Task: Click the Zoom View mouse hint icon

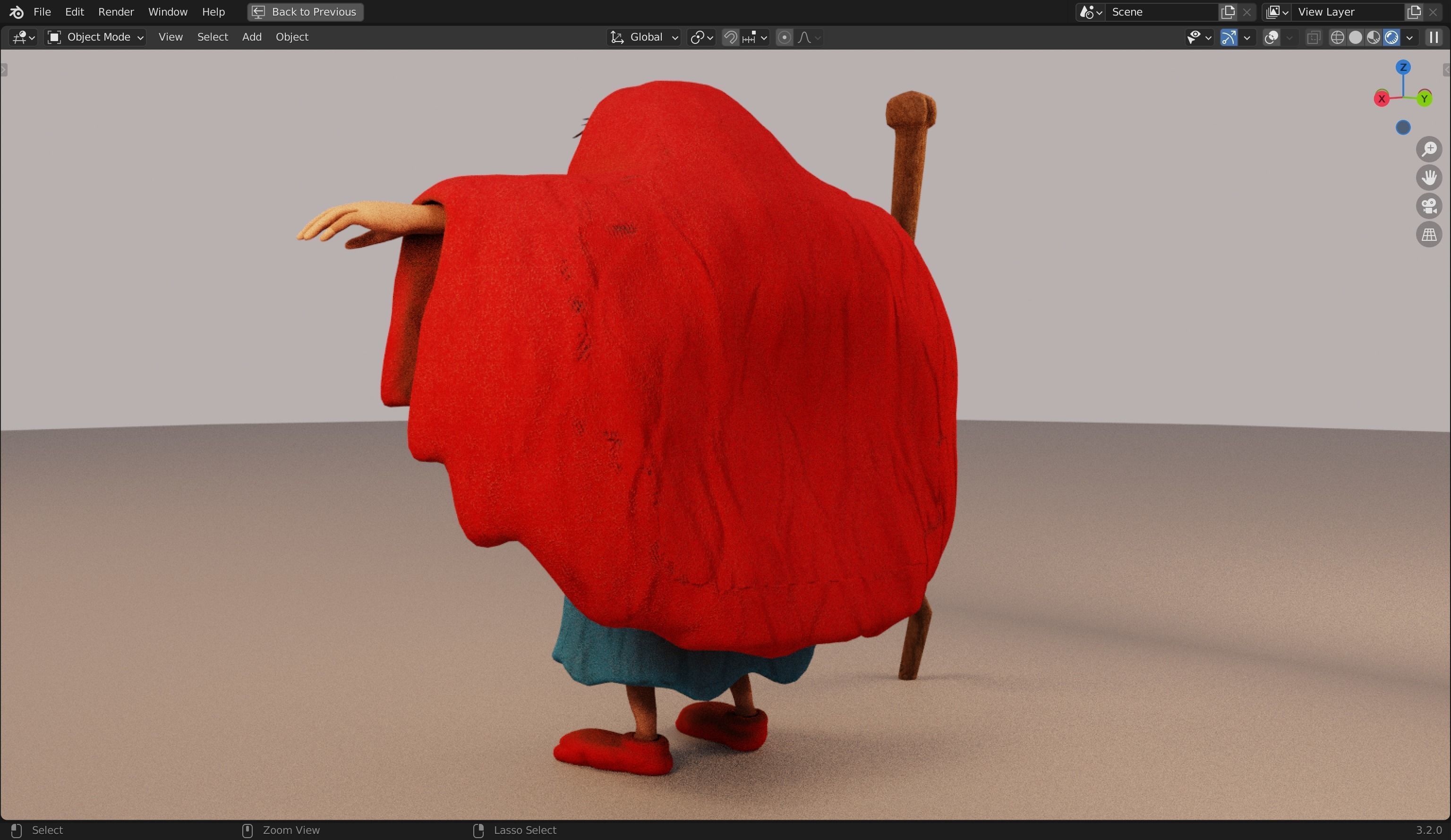Action: [247, 830]
